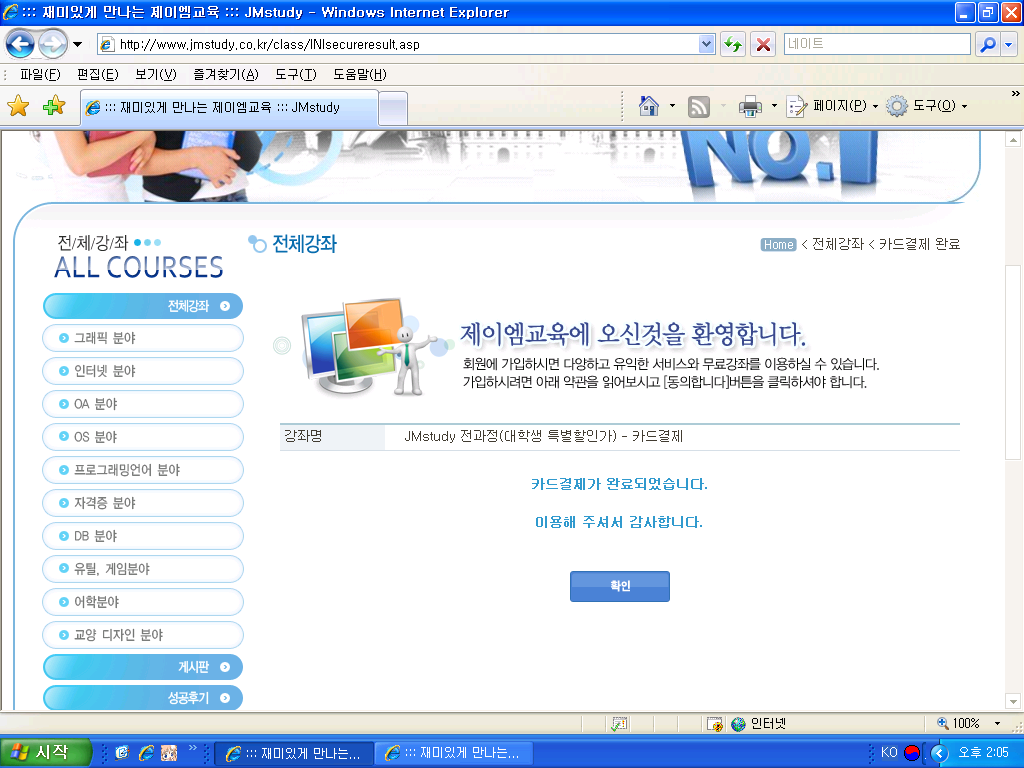
Task: Click the 성공후기 sidebar button
Action: 143,698
